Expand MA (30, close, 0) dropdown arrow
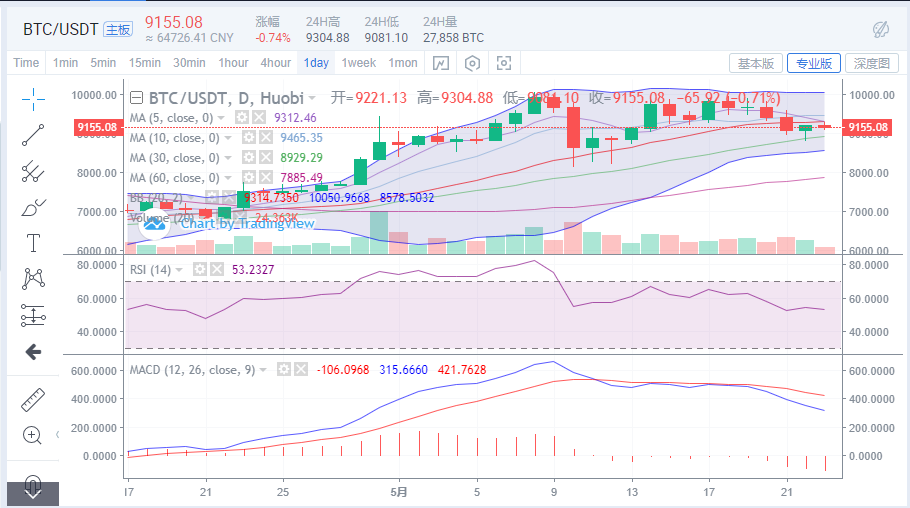 click(228, 158)
